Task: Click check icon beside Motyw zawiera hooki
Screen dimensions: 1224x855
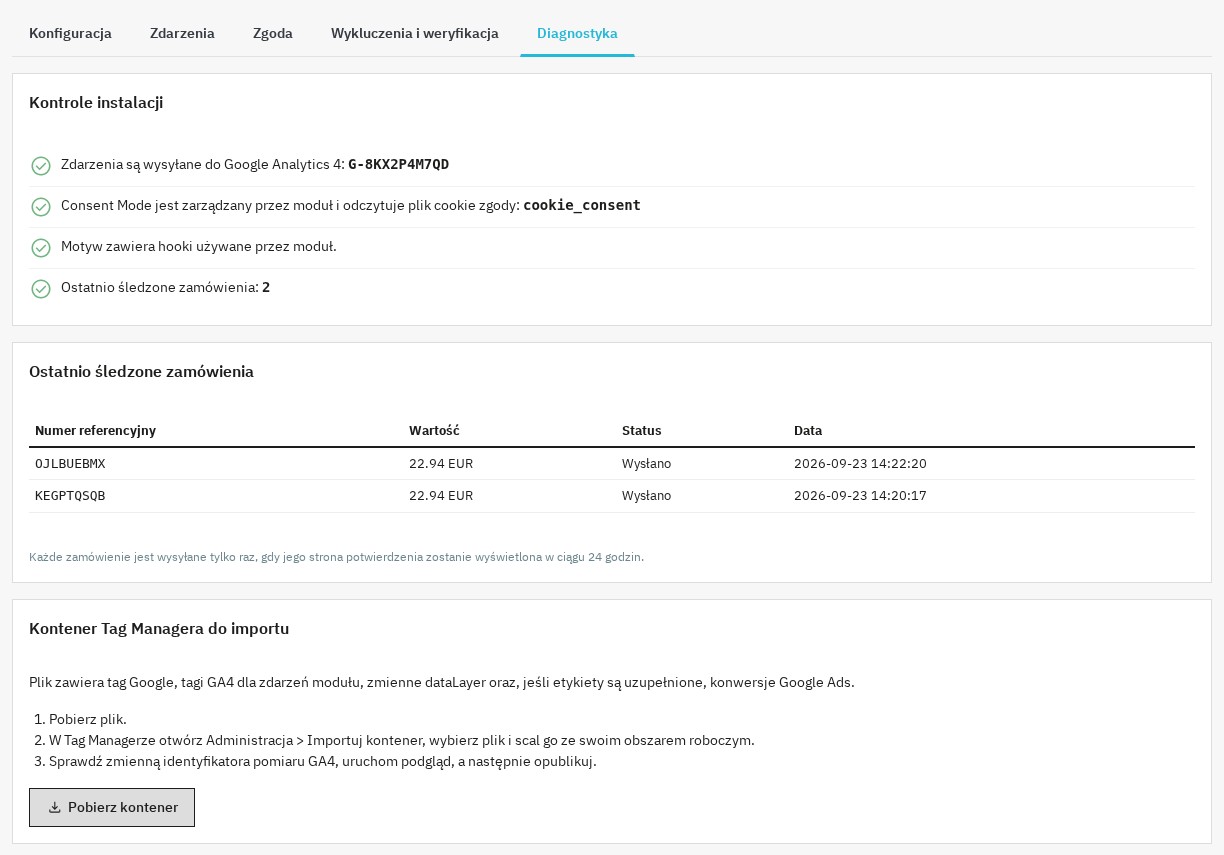Action: coord(41,248)
